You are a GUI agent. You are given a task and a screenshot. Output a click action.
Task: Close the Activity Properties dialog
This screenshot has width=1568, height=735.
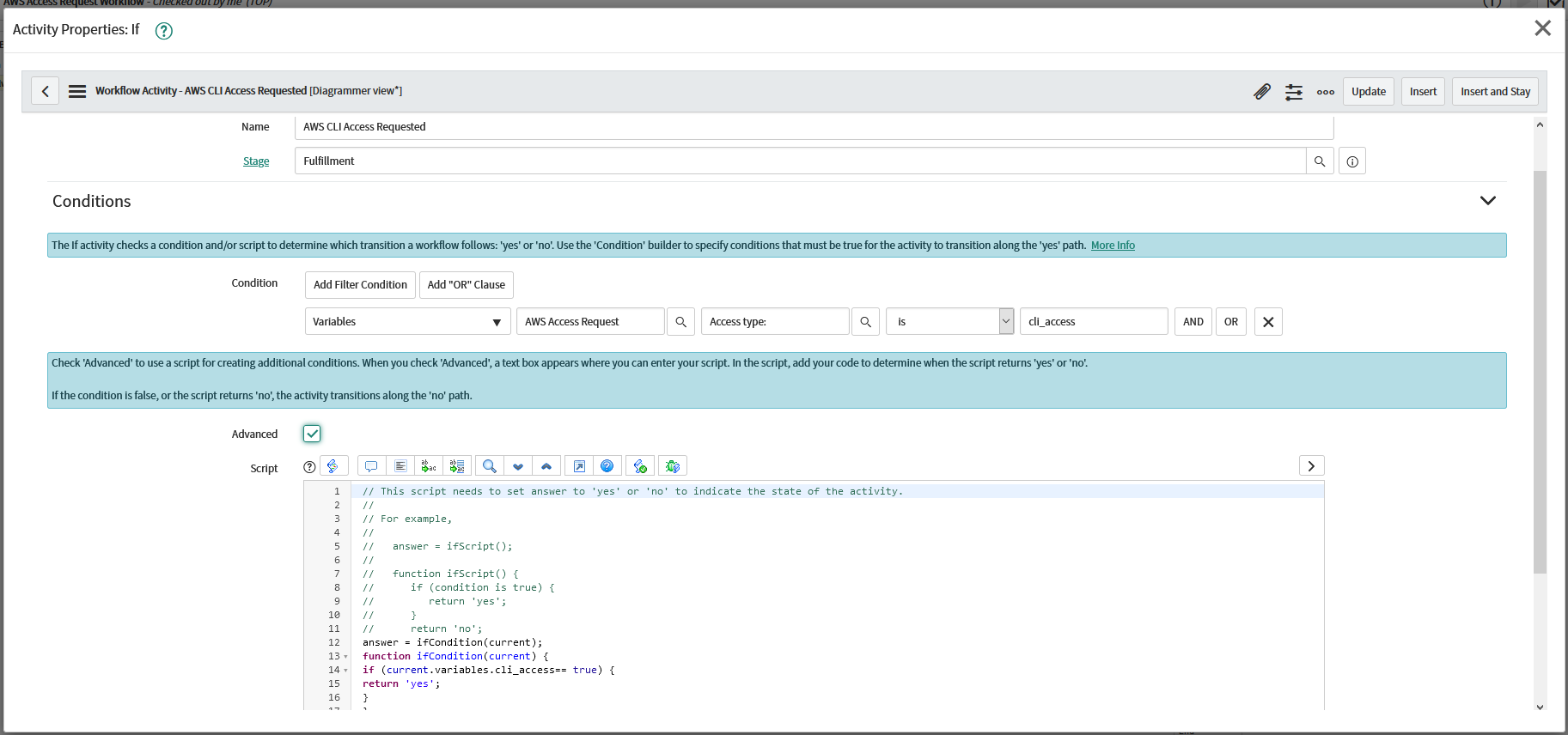(1543, 28)
